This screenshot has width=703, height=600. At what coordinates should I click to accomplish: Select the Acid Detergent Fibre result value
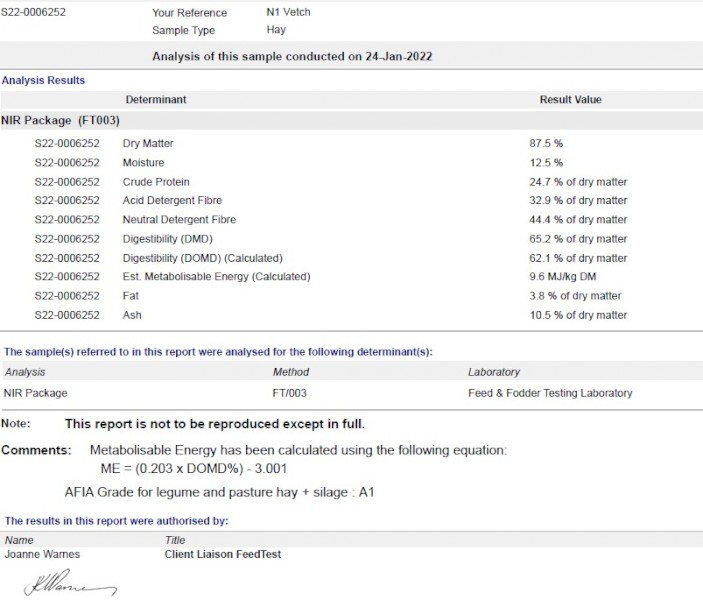tap(578, 201)
